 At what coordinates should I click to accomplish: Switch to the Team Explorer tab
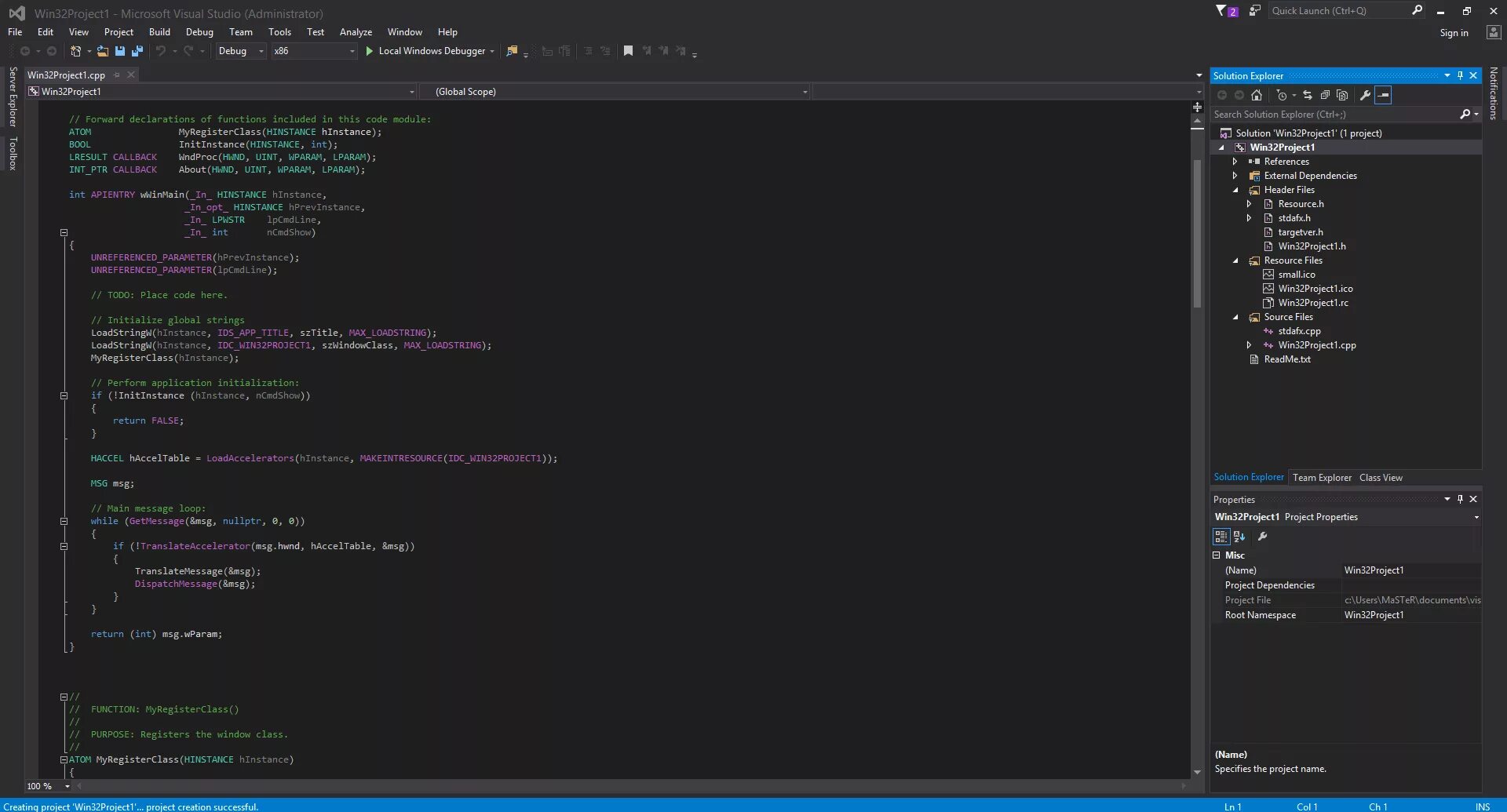click(x=1322, y=477)
